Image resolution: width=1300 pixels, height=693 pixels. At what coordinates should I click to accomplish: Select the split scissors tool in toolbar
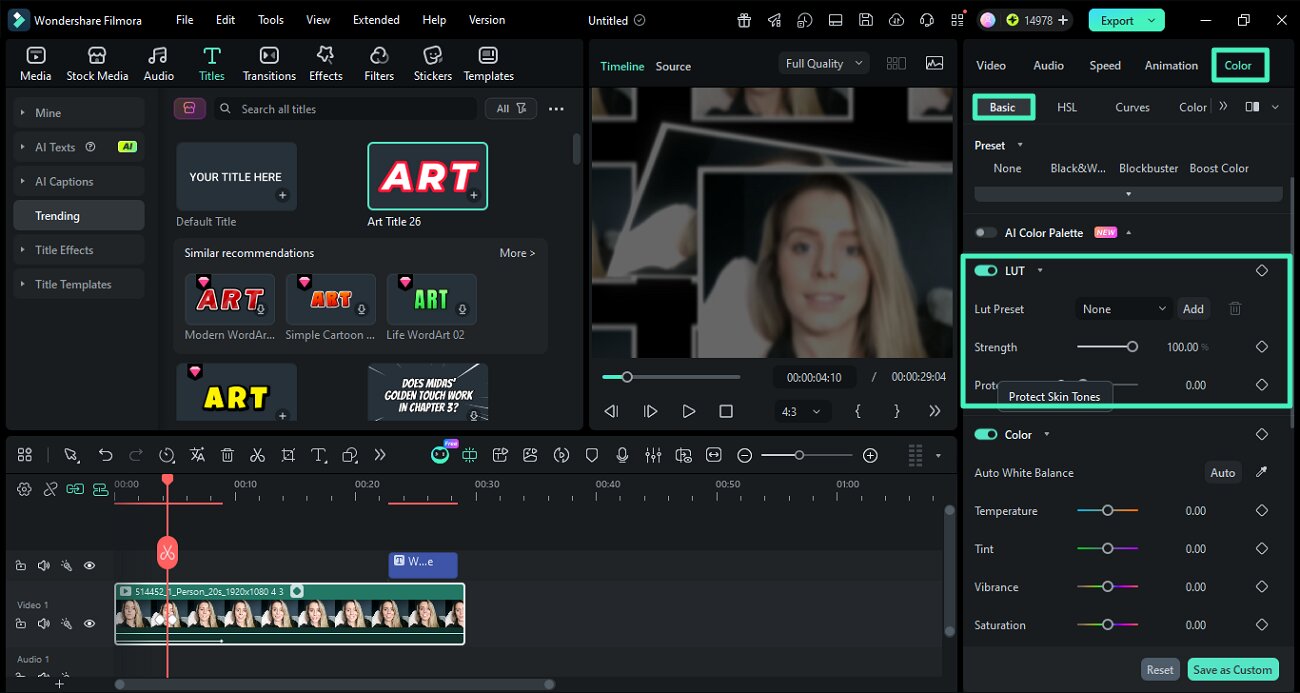[x=257, y=455]
